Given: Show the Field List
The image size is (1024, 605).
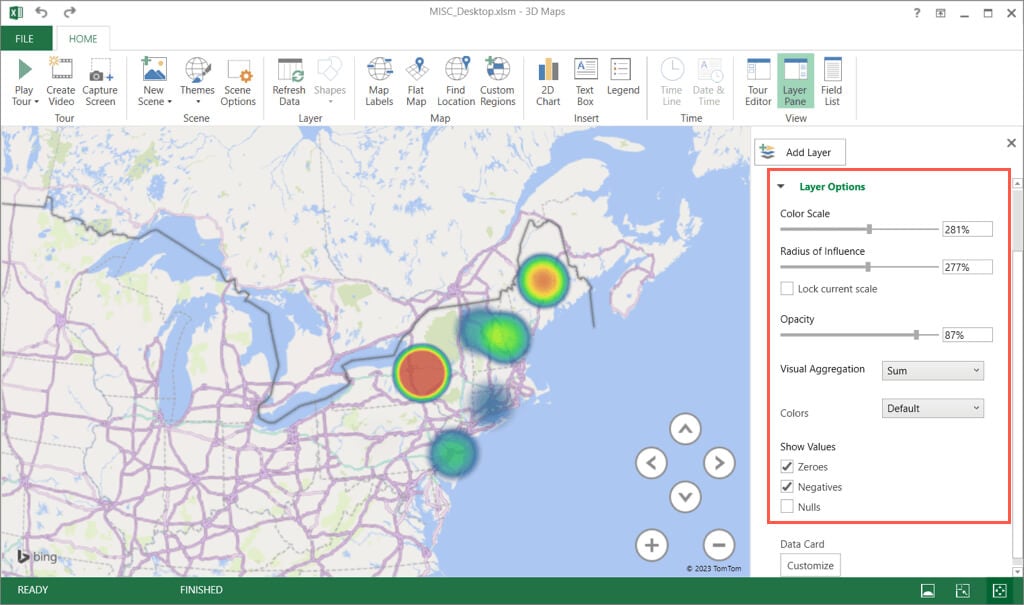Looking at the screenshot, I should (831, 82).
